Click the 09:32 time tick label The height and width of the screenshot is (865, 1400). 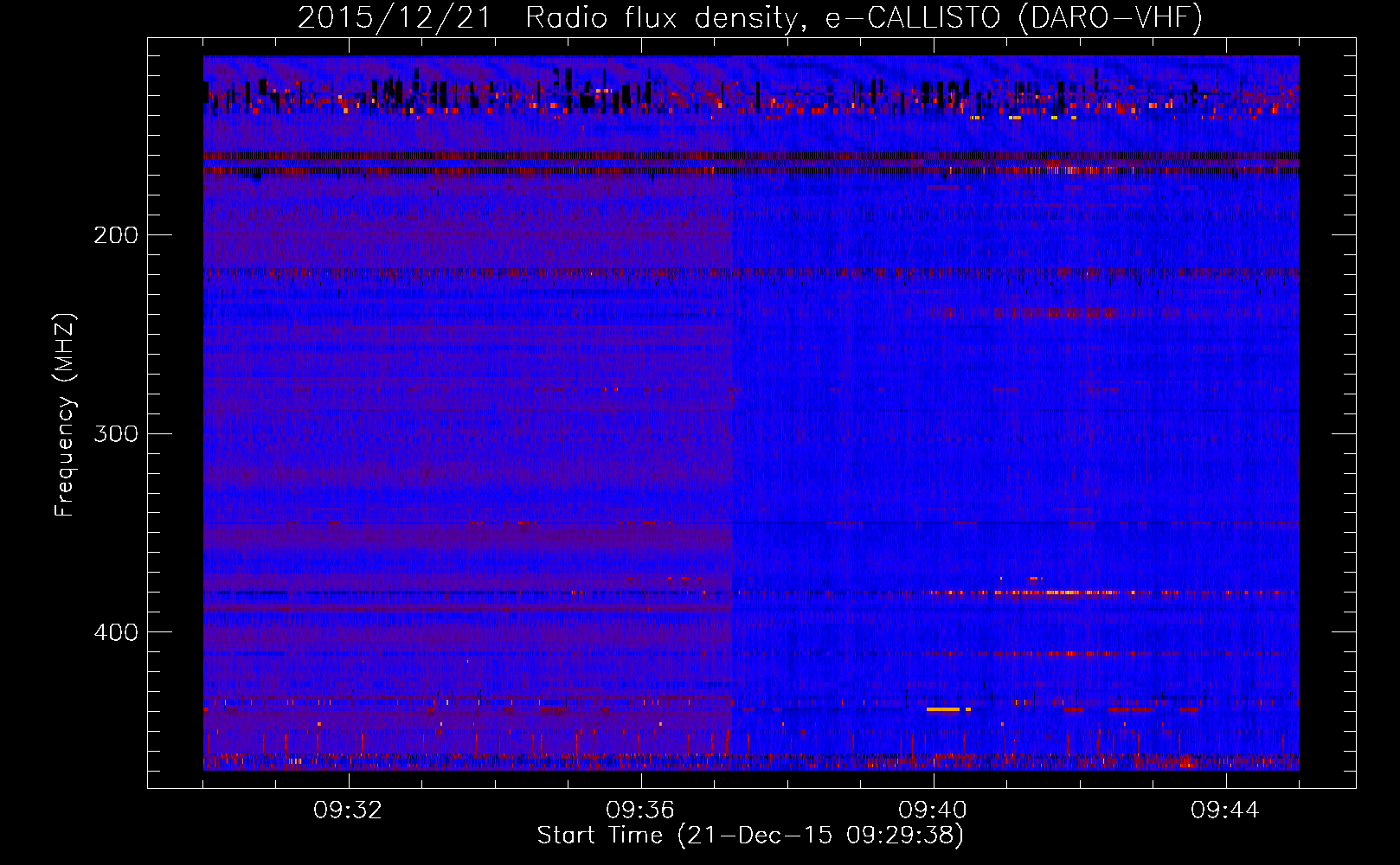348,811
